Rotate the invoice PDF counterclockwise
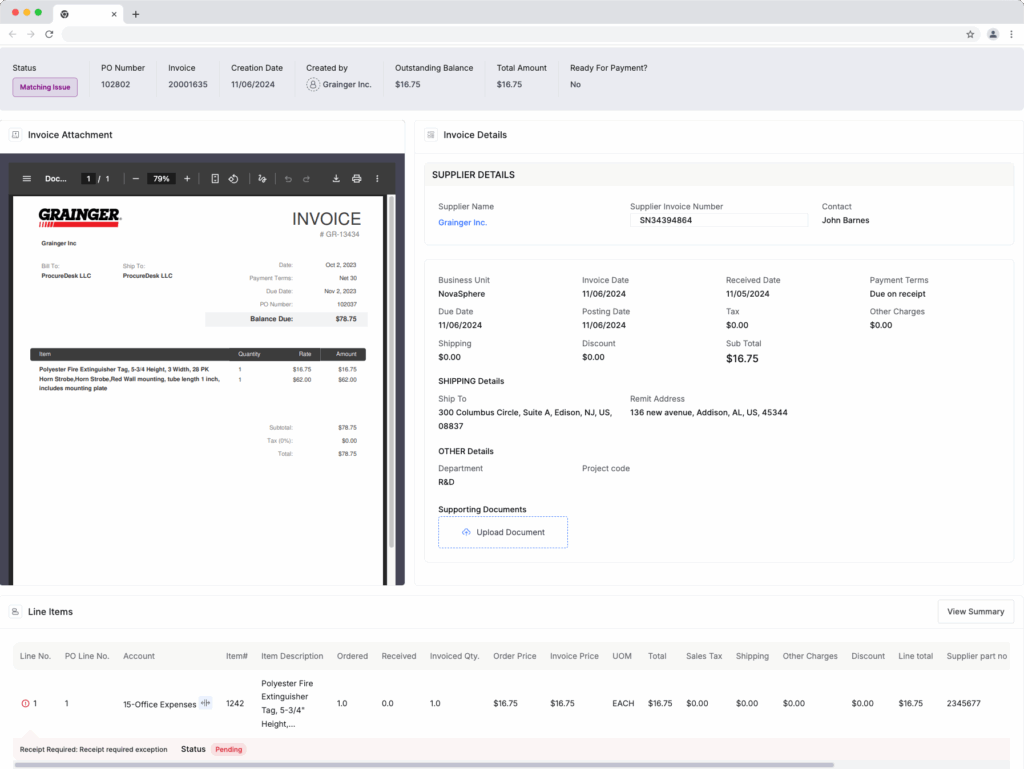Viewport: 1024px width, 769px height. pos(233,179)
